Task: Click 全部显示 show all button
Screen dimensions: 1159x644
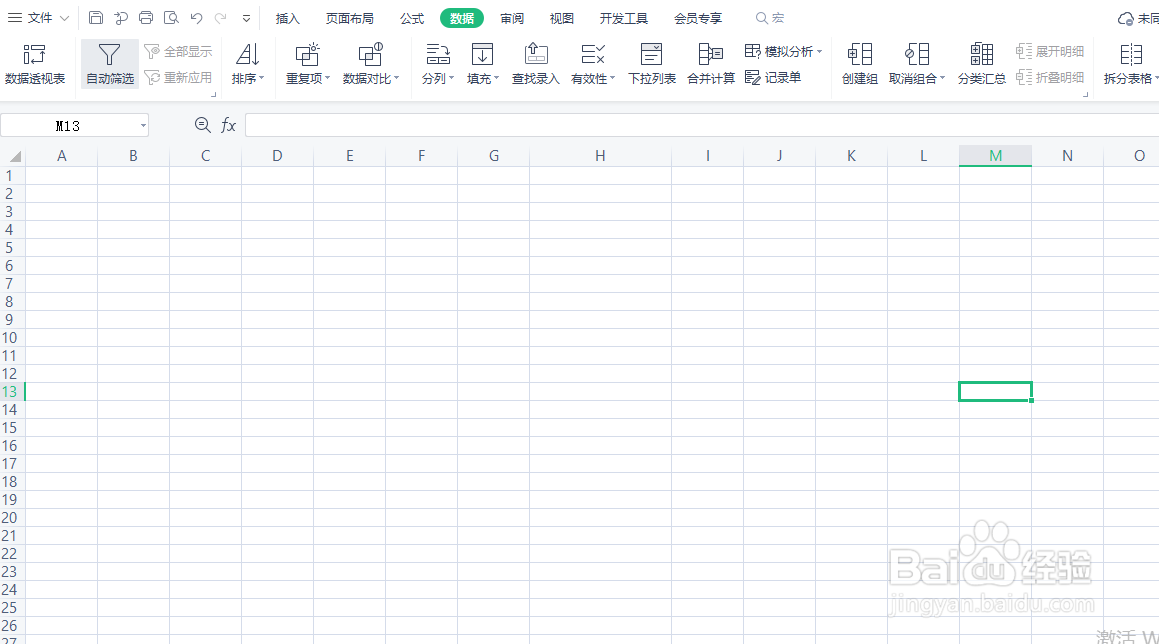Action: [x=178, y=51]
